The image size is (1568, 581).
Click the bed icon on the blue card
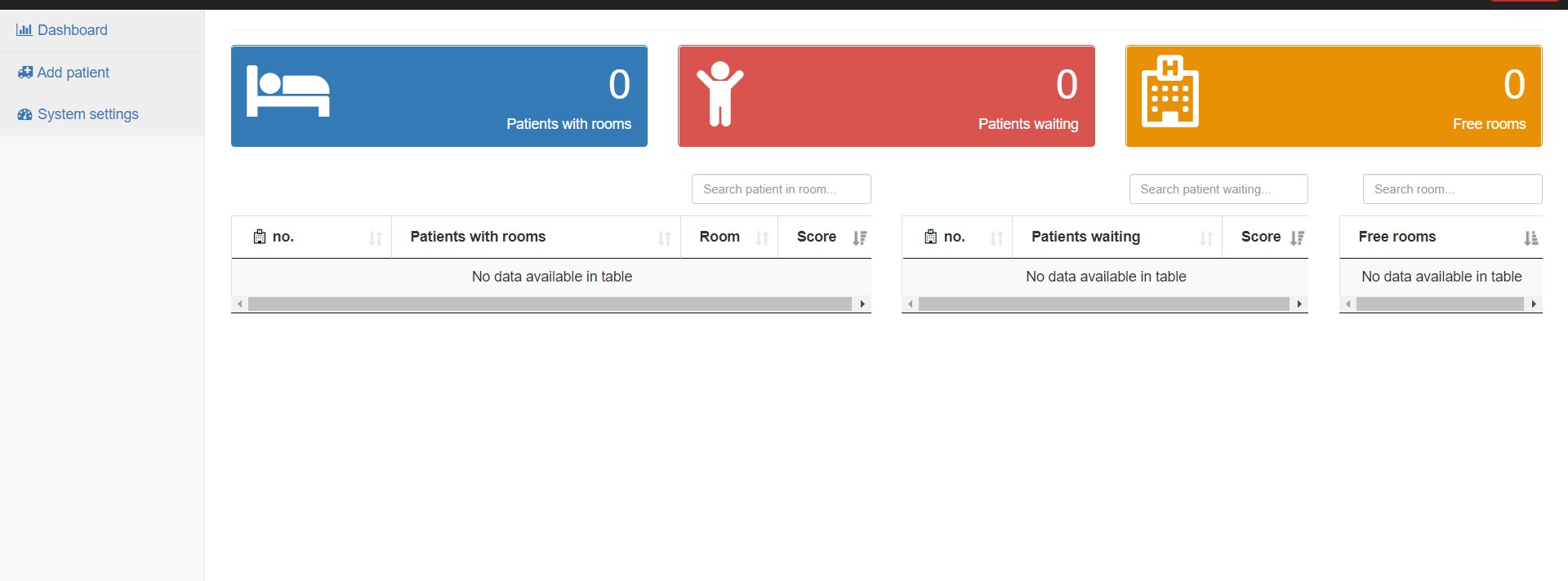(287, 91)
